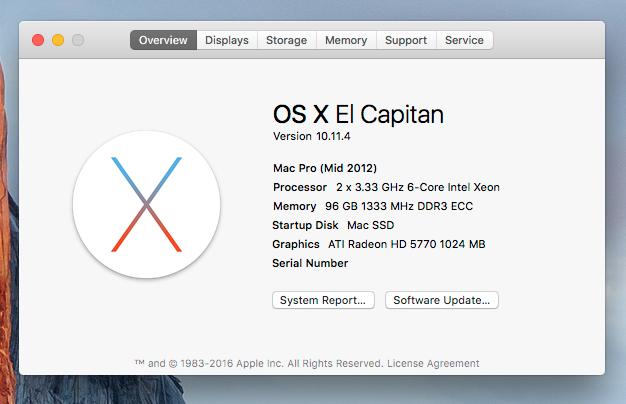Viewport: 626px width, 404px height.
Task: Go to the Memory tab
Action: (x=346, y=40)
